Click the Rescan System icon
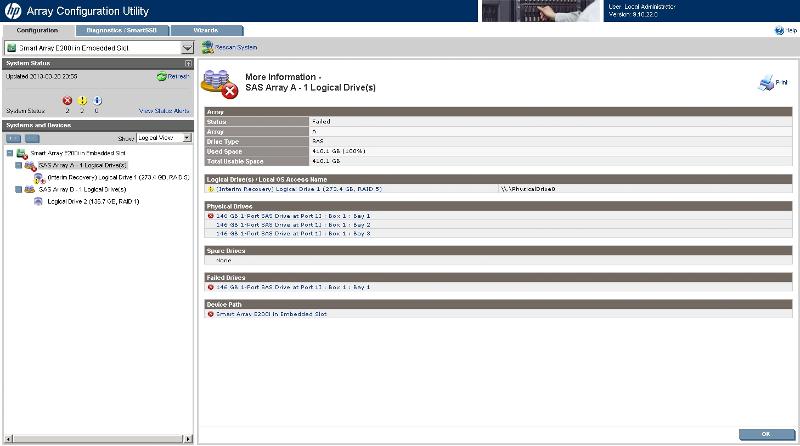Viewport: 800px width, 446px height. [x=206, y=47]
